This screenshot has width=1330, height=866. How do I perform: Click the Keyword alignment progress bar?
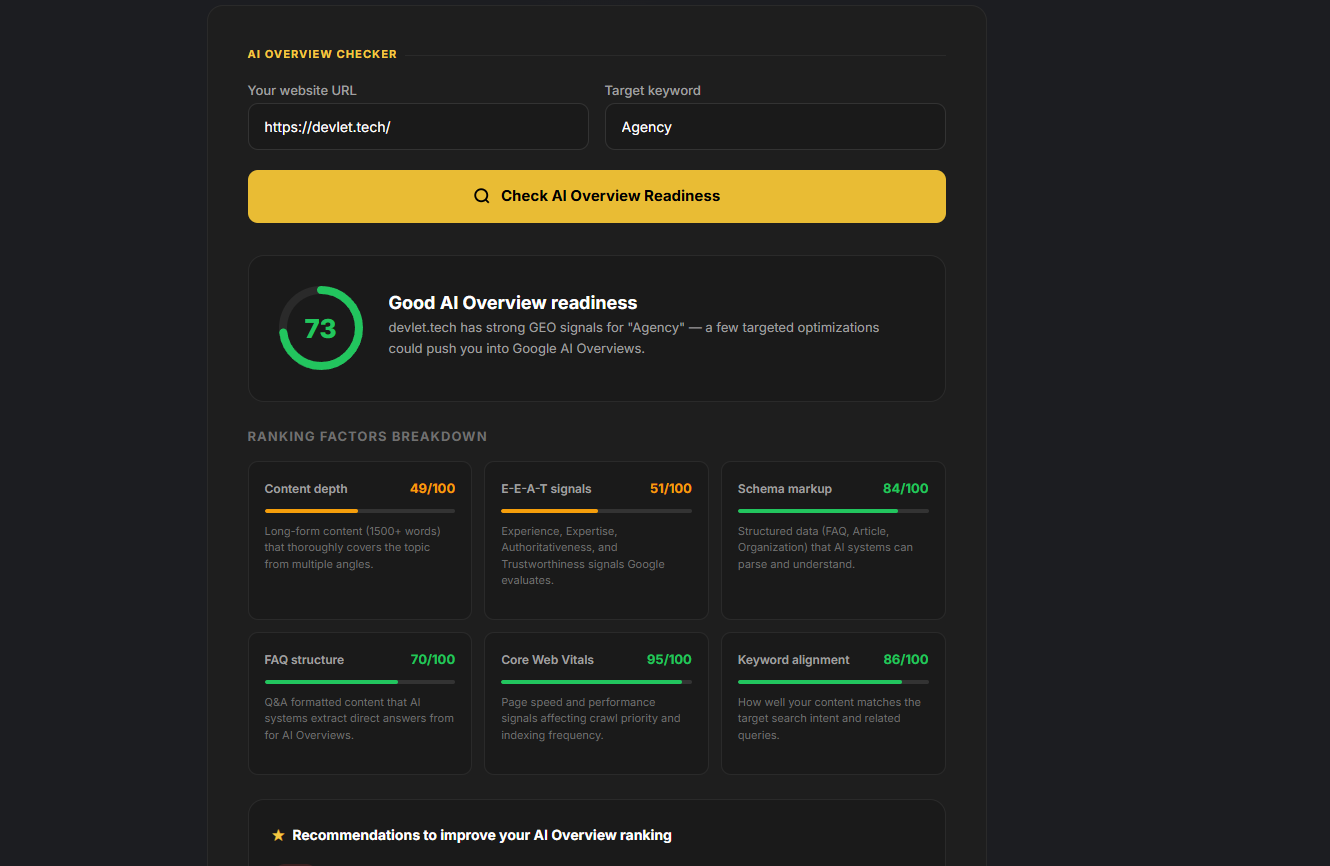(x=833, y=682)
